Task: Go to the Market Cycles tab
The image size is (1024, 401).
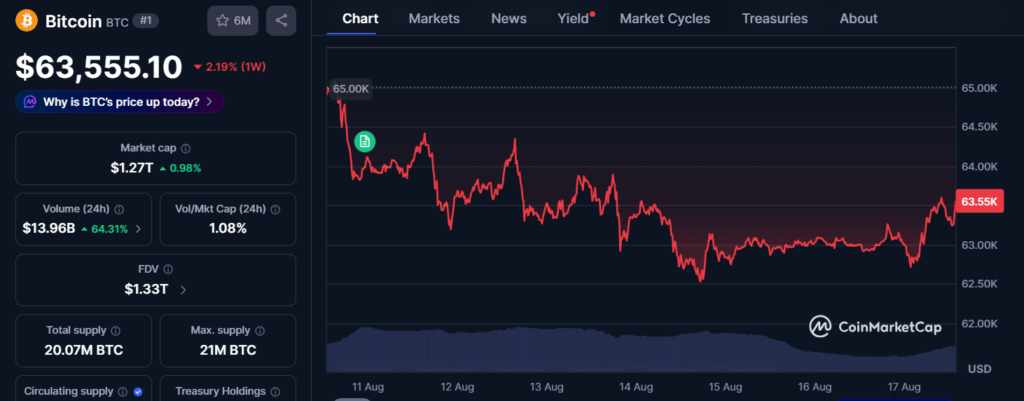Action: point(665,19)
